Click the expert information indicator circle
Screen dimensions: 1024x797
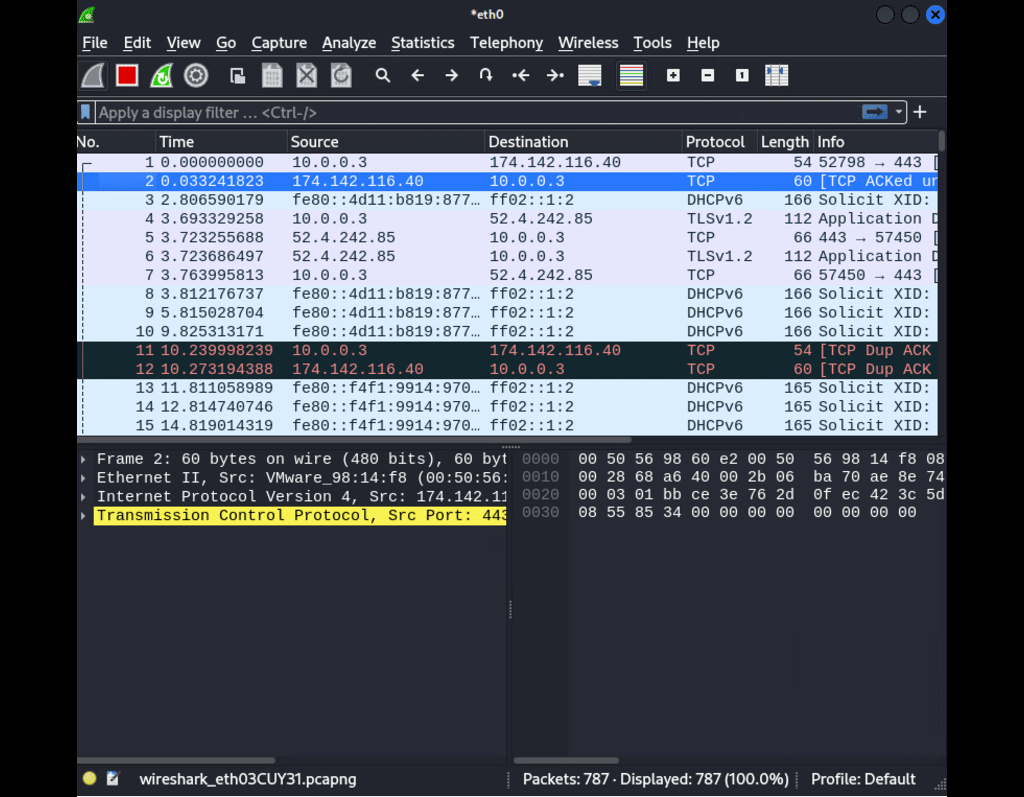tap(89, 779)
